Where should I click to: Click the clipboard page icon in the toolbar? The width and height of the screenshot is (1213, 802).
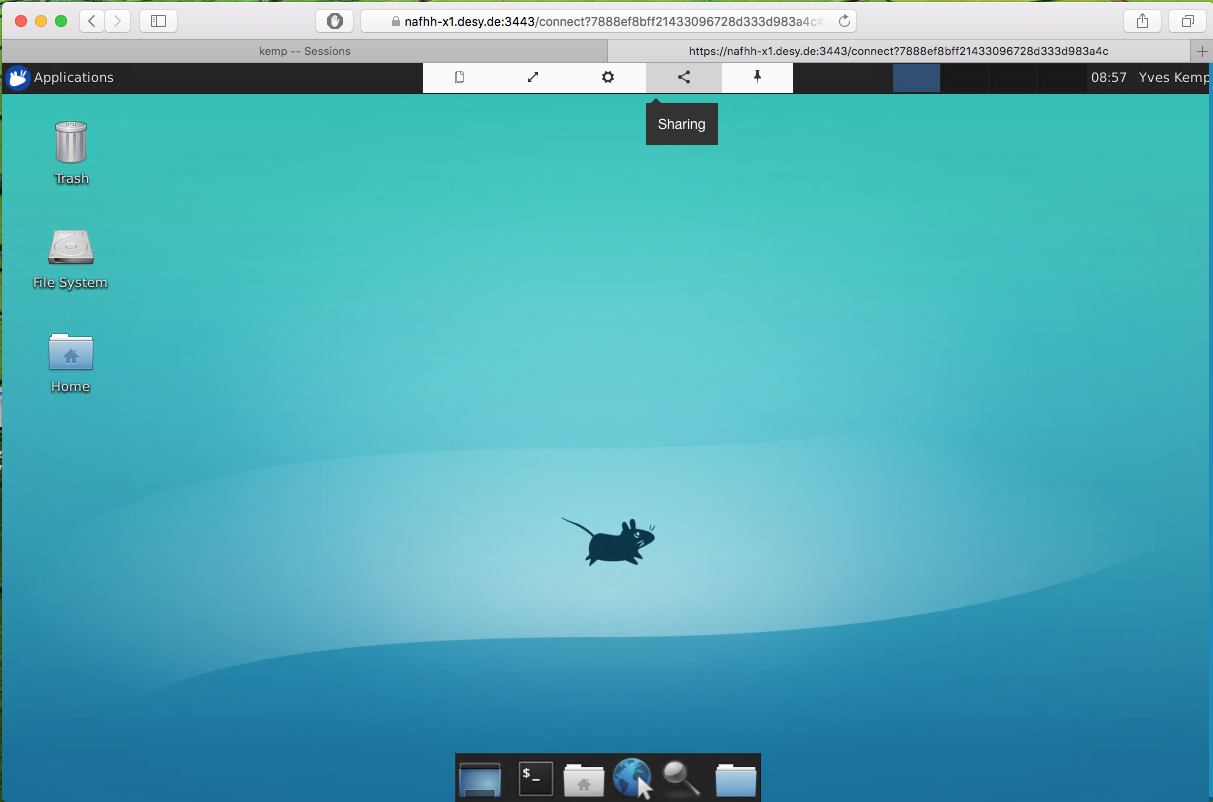460,78
